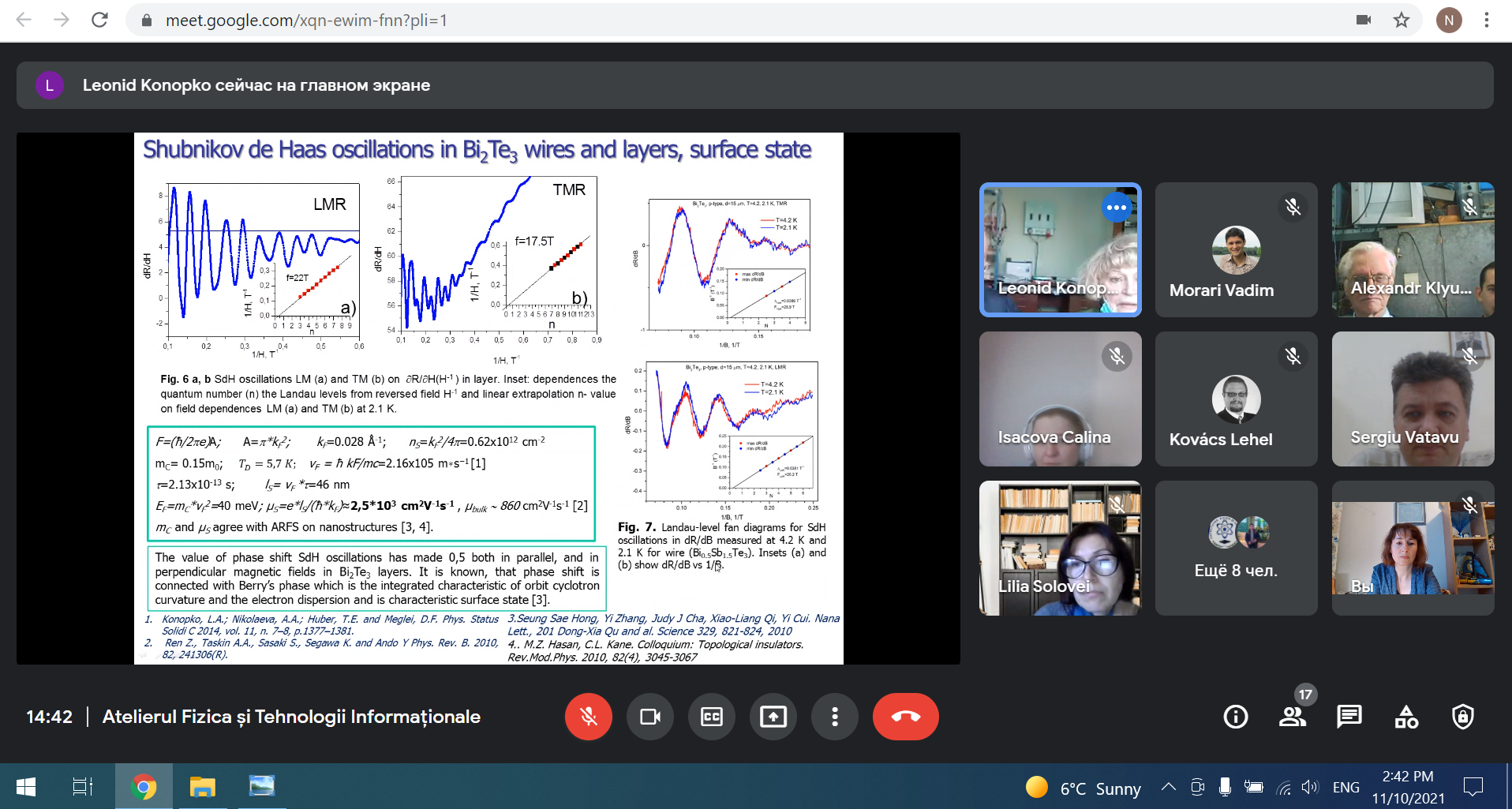Bookmark this page with the star icon
The image size is (1512, 809).
pos(1401,21)
